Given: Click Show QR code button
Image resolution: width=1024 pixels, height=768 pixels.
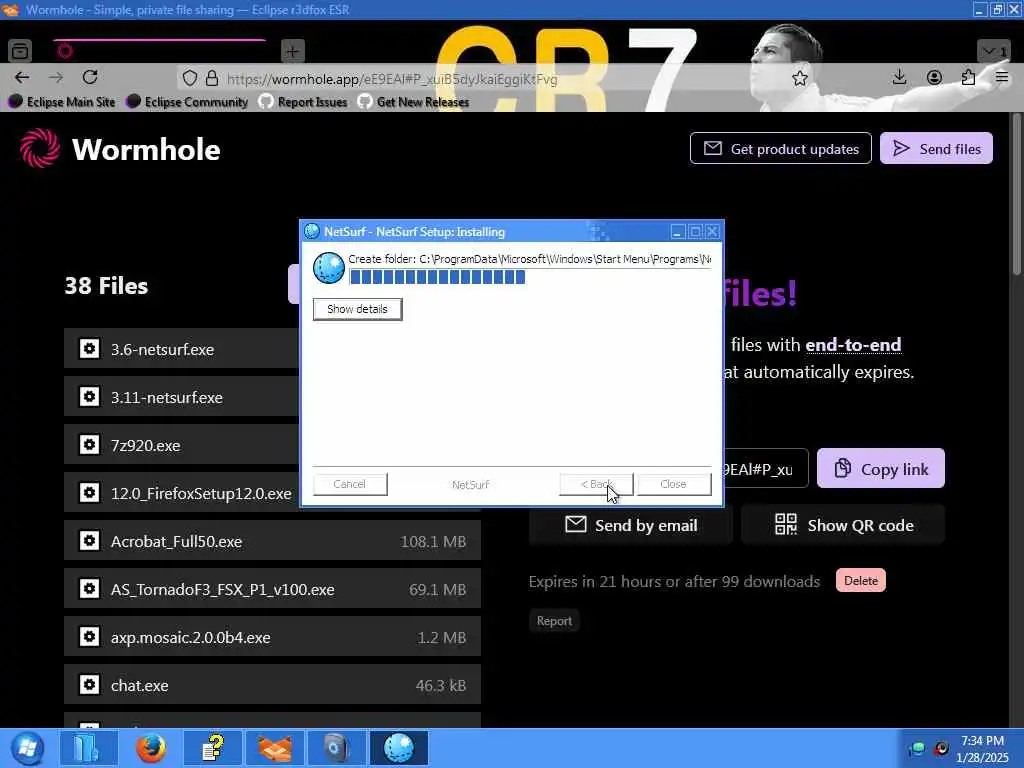Looking at the screenshot, I should pos(843,525).
